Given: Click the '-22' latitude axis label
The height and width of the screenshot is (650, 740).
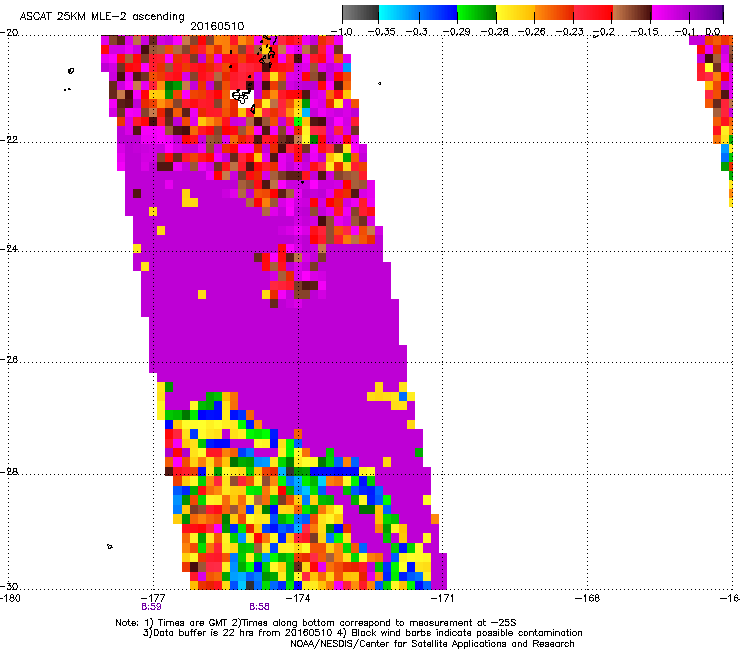Looking at the screenshot, I should coord(9,140).
